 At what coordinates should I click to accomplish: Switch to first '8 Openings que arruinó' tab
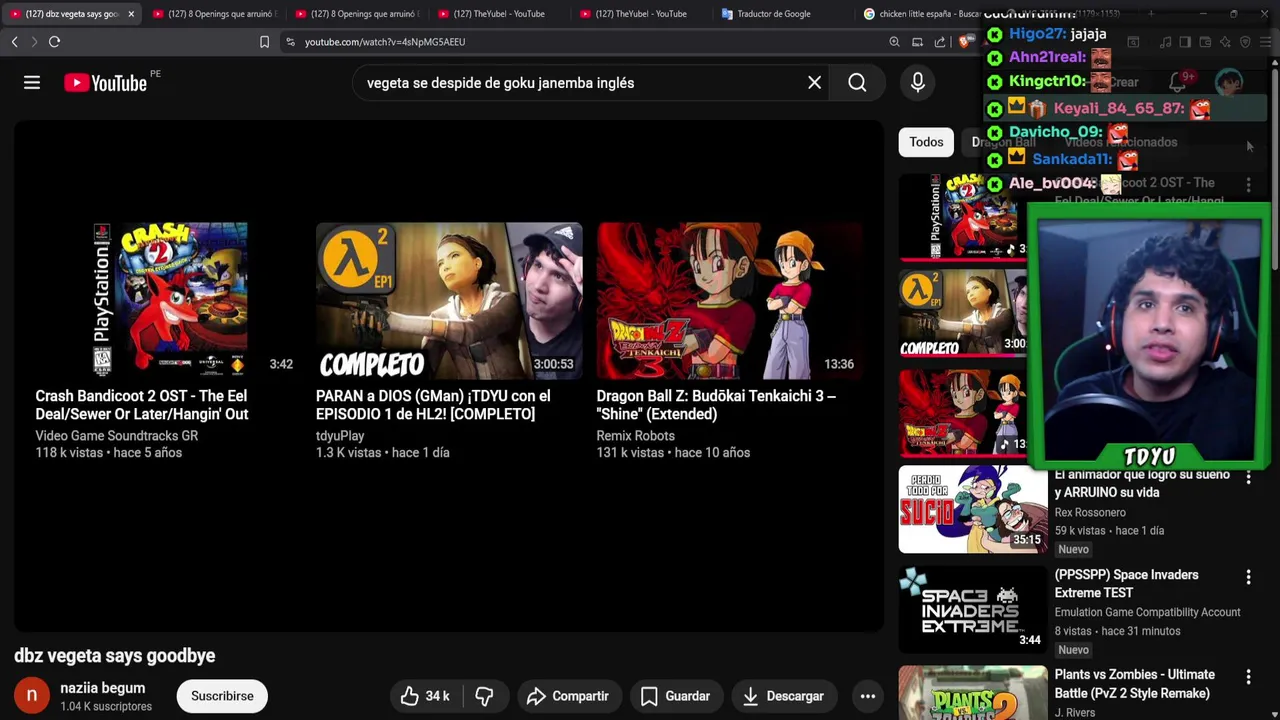click(x=213, y=14)
